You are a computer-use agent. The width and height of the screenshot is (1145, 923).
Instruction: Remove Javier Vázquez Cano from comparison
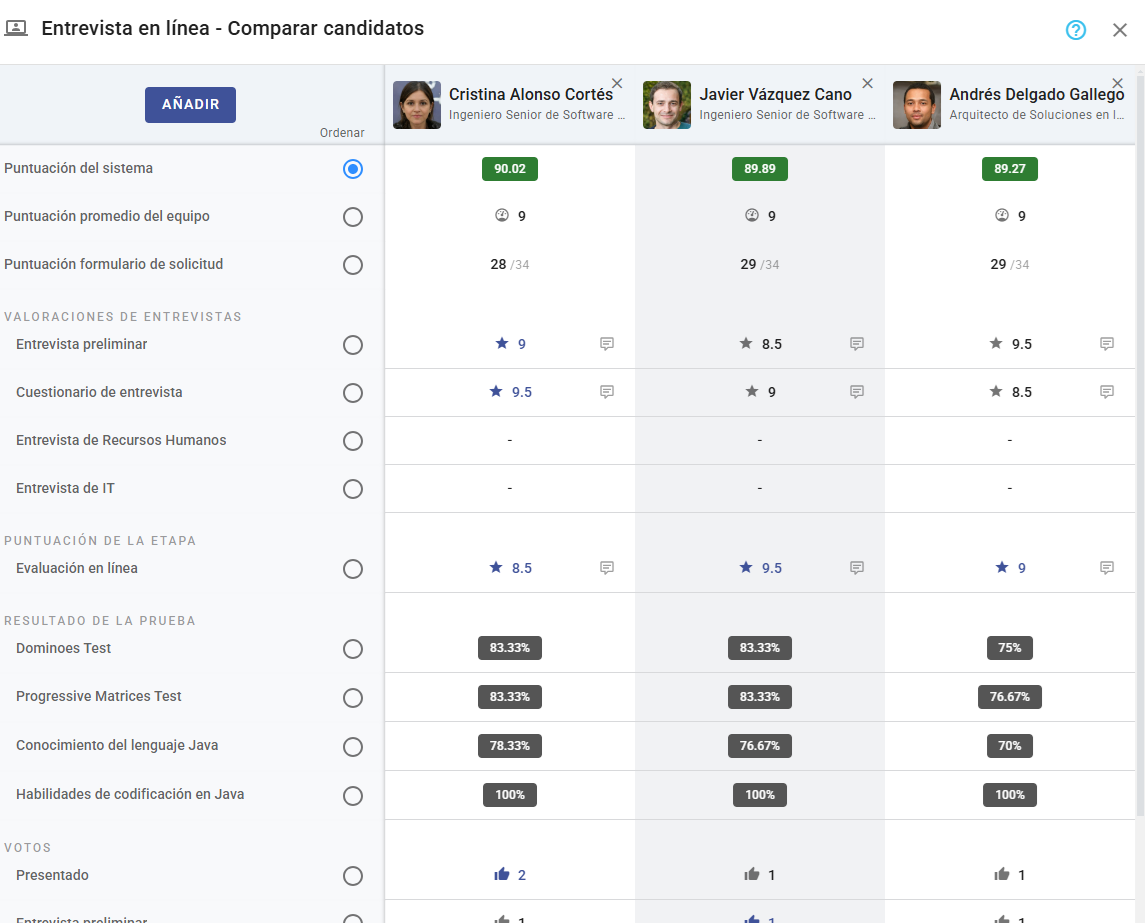click(x=867, y=84)
